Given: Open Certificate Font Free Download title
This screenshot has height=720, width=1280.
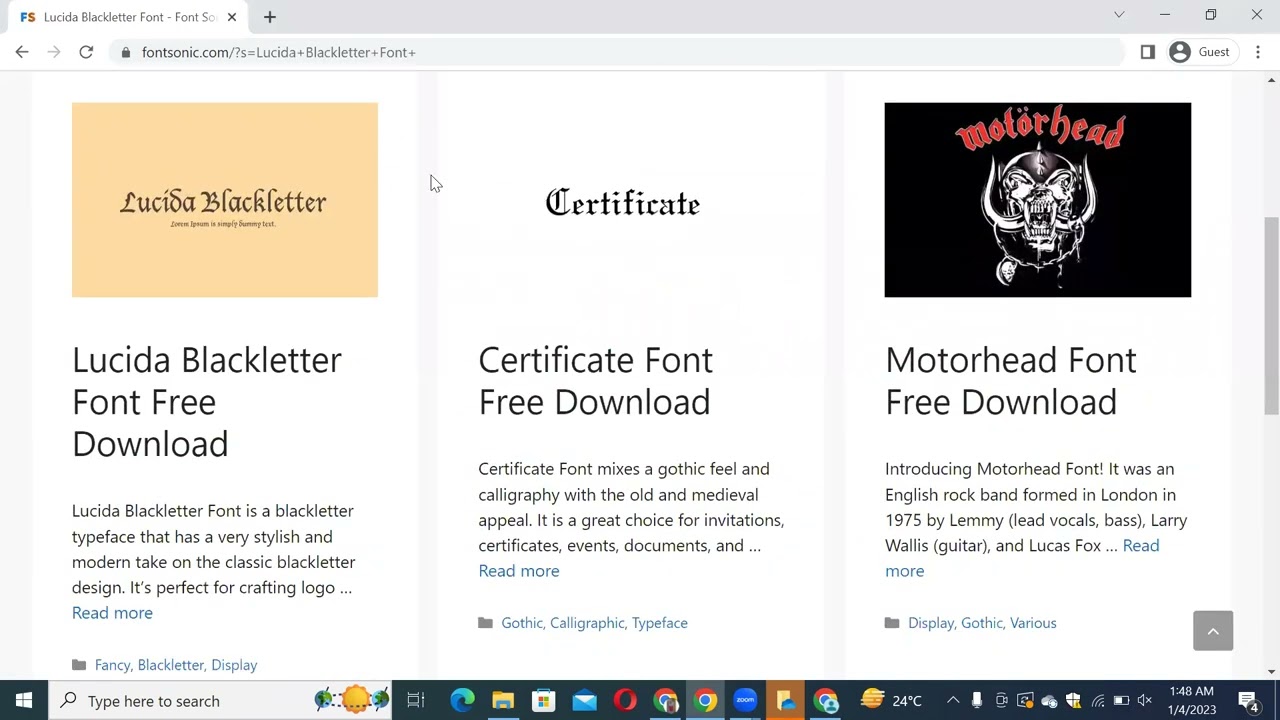Looking at the screenshot, I should click(x=596, y=380).
